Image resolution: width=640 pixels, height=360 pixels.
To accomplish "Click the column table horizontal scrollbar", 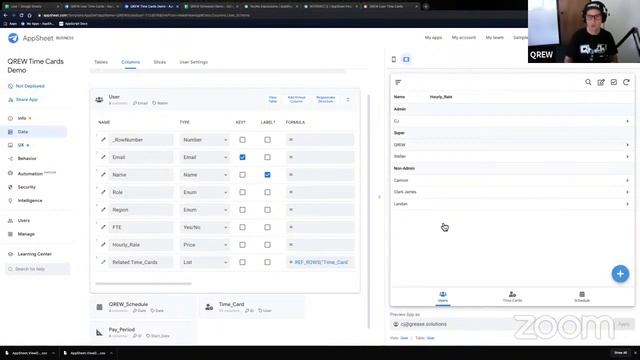I will click(x=143, y=283).
